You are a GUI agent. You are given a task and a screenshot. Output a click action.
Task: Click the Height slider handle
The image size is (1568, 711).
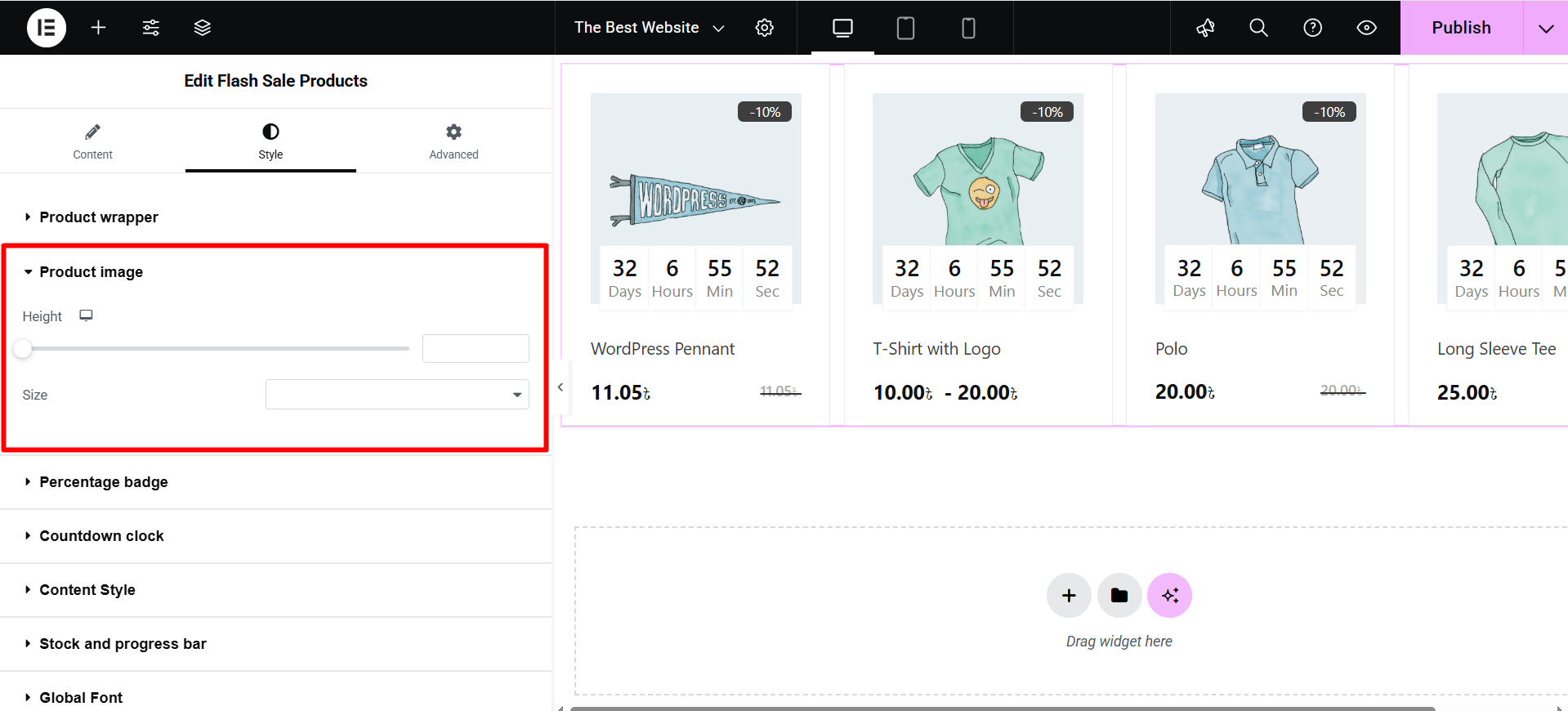(23, 349)
